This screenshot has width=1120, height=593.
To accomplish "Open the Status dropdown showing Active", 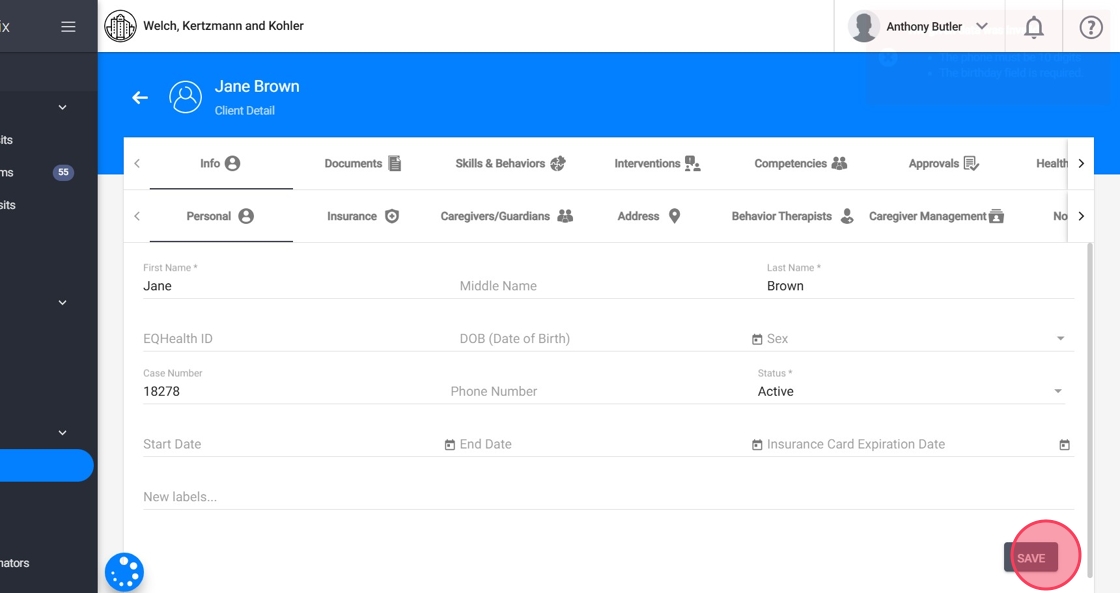I will [1058, 391].
